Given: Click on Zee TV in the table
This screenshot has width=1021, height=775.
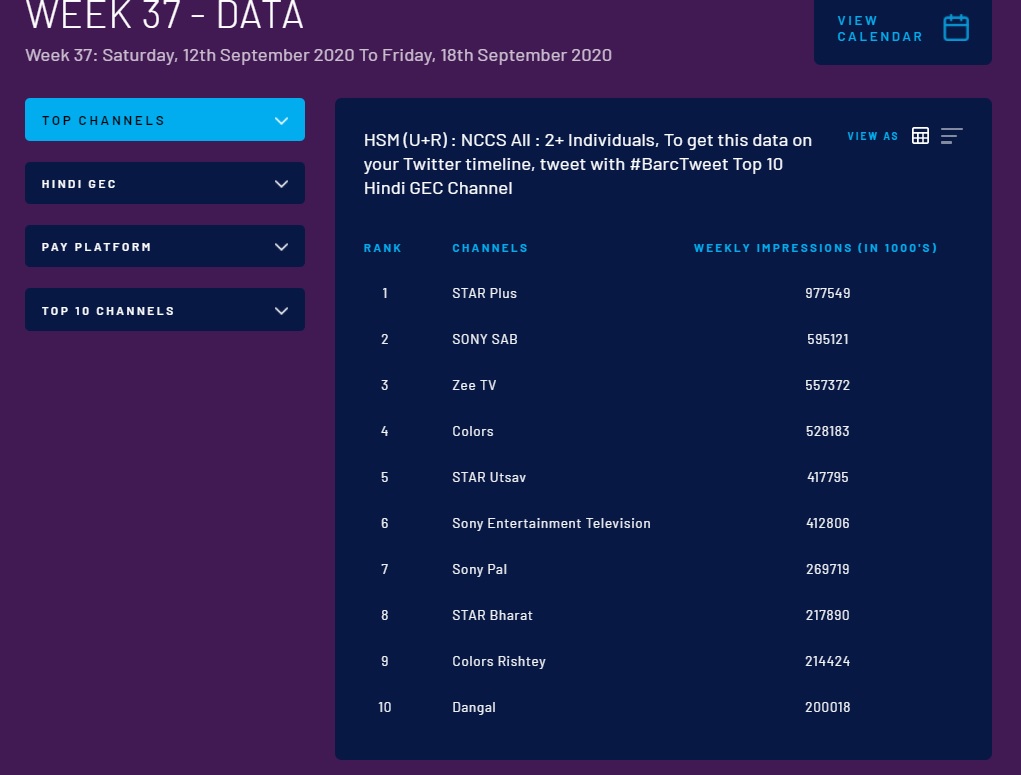Looking at the screenshot, I should click(x=473, y=385).
